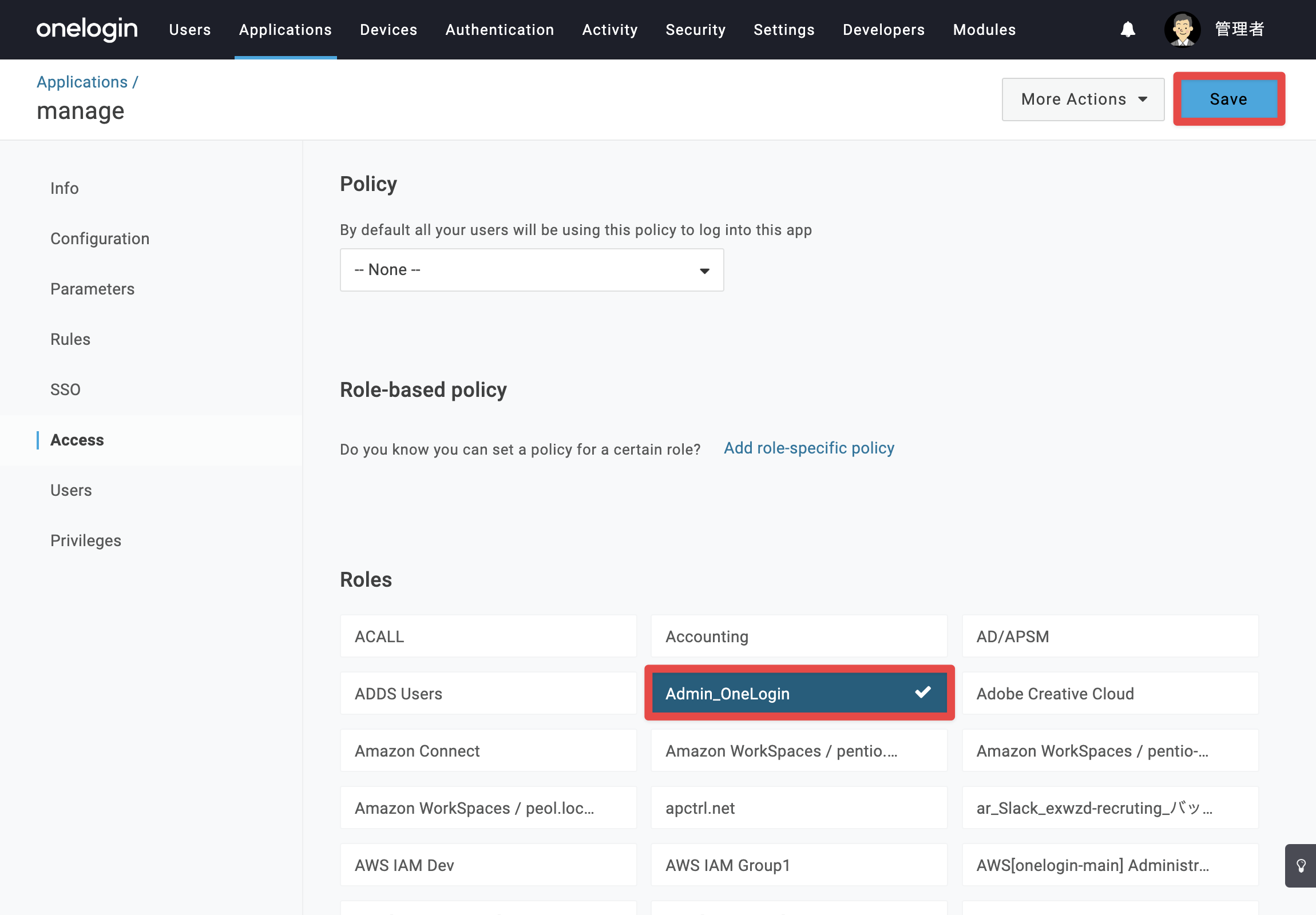The width and height of the screenshot is (1316, 915).
Task: Open the notifications bell
Action: pos(1127,29)
